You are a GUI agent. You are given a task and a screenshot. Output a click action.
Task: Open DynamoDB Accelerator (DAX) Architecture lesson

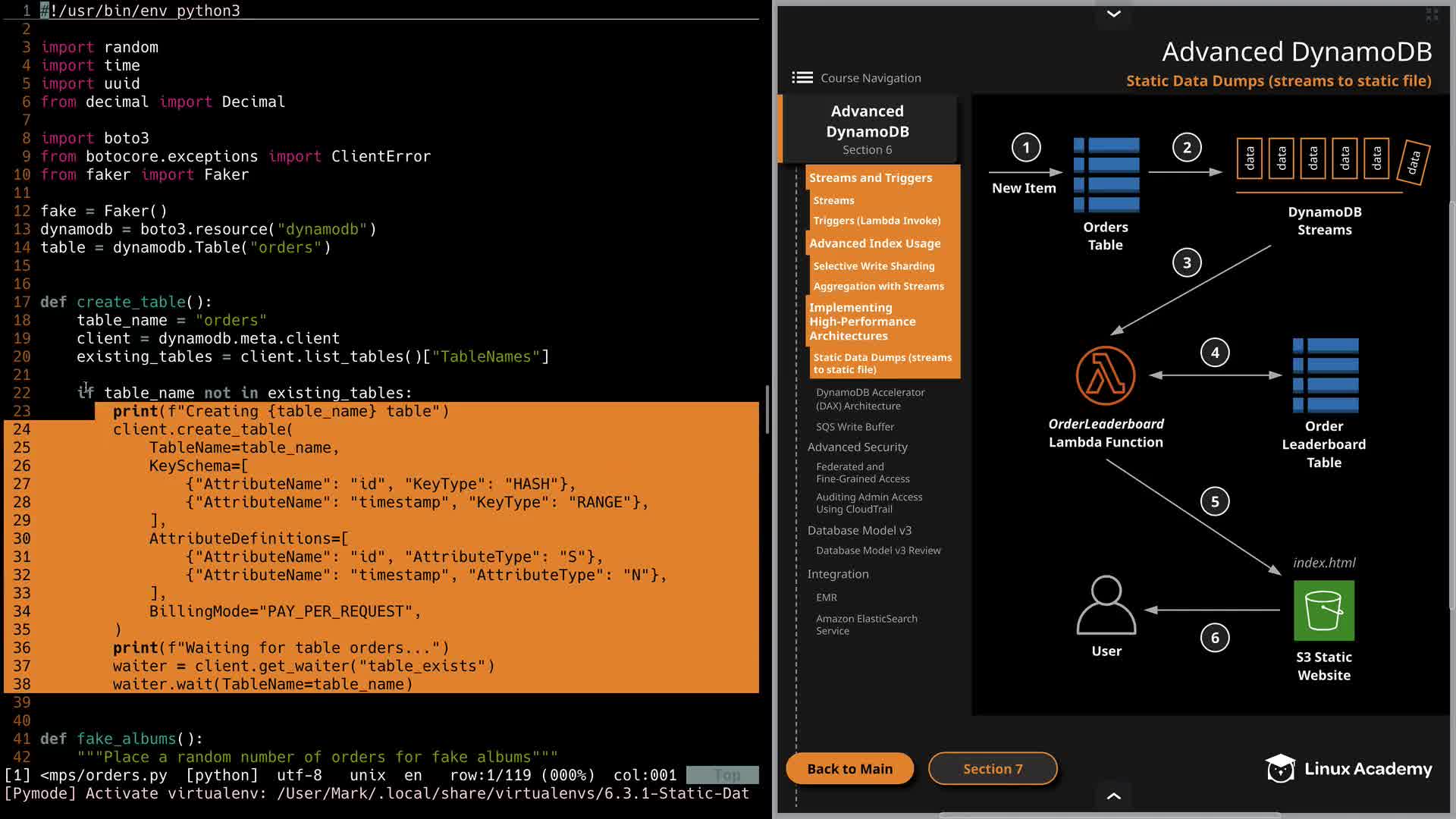pos(870,399)
